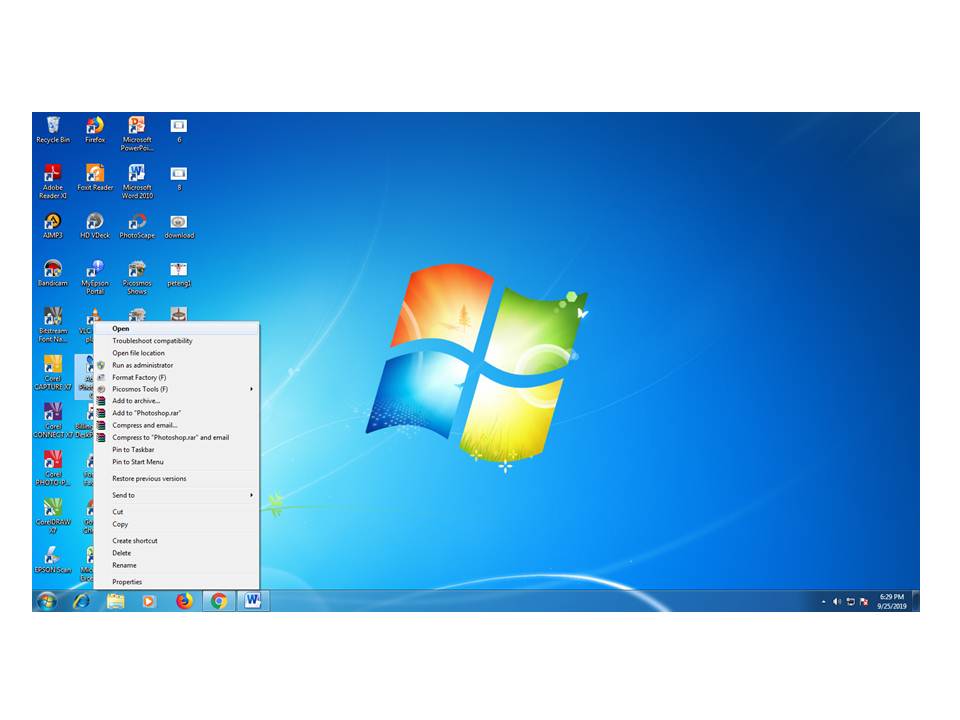This screenshot has width=960, height=720.
Task: Open the volume control slider
Action: coord(838,602)
